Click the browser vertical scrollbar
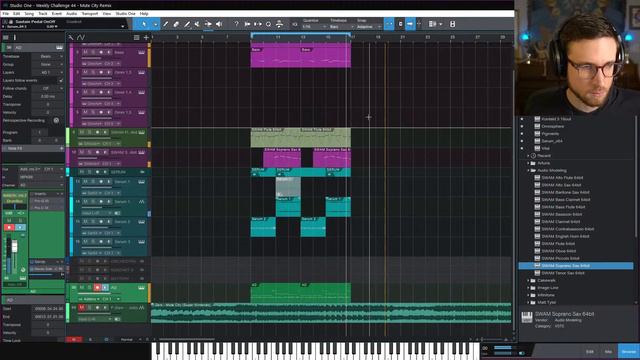 (636, 176)
